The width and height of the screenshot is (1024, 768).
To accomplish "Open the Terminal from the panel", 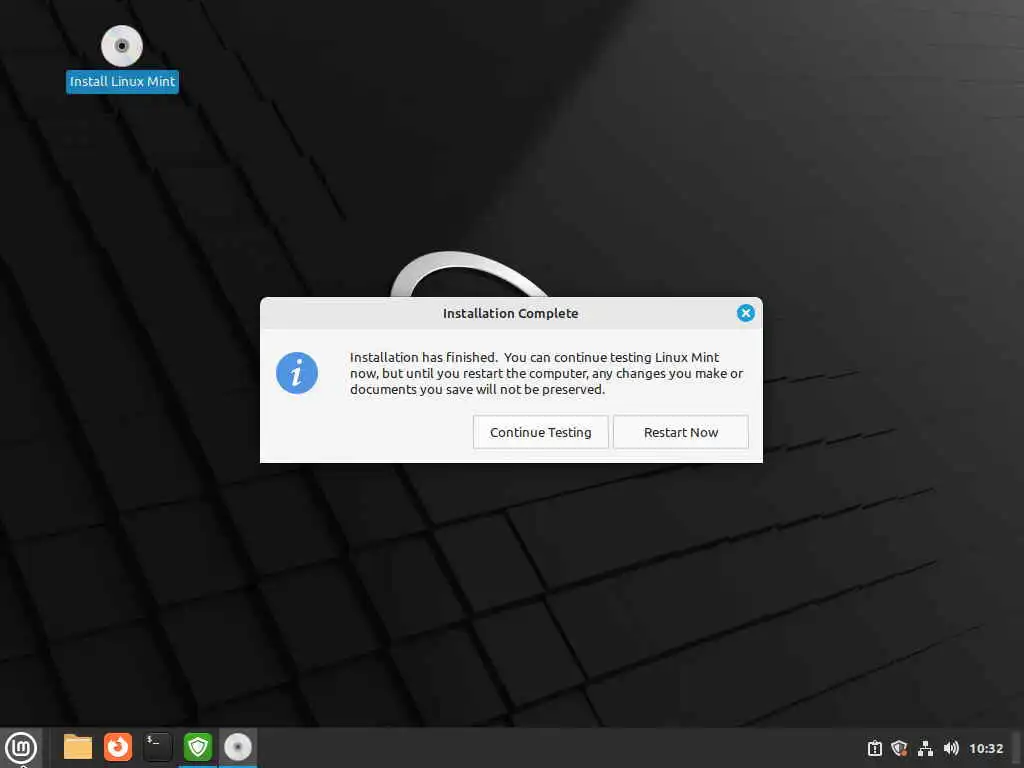I will pos(158,747).
